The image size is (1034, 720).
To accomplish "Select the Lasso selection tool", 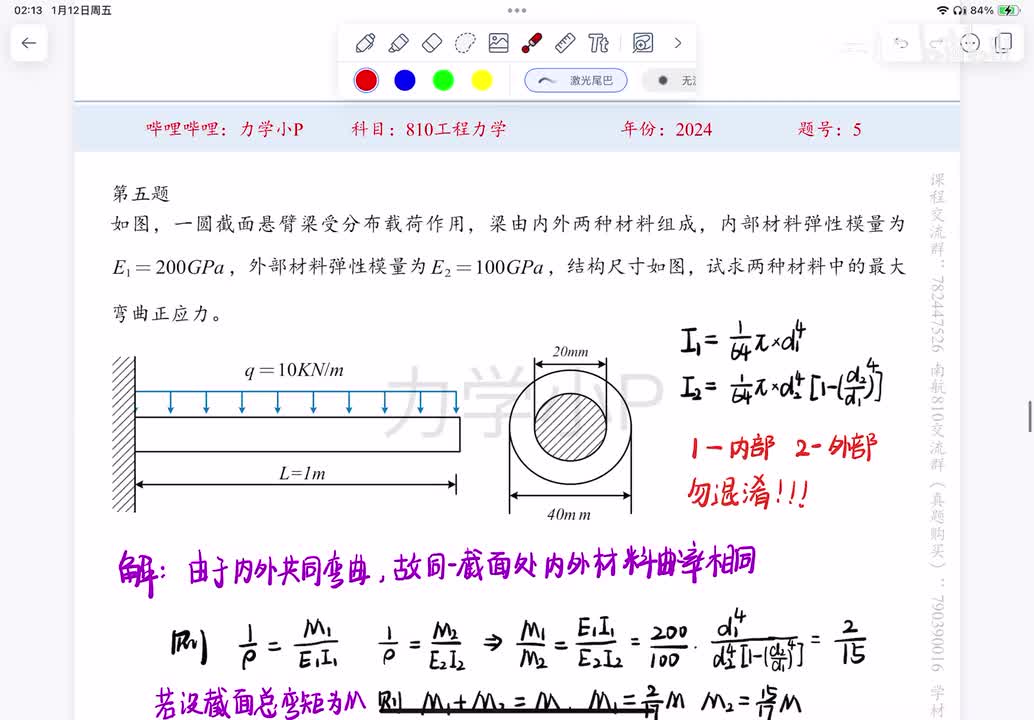I will click(465, 44).
